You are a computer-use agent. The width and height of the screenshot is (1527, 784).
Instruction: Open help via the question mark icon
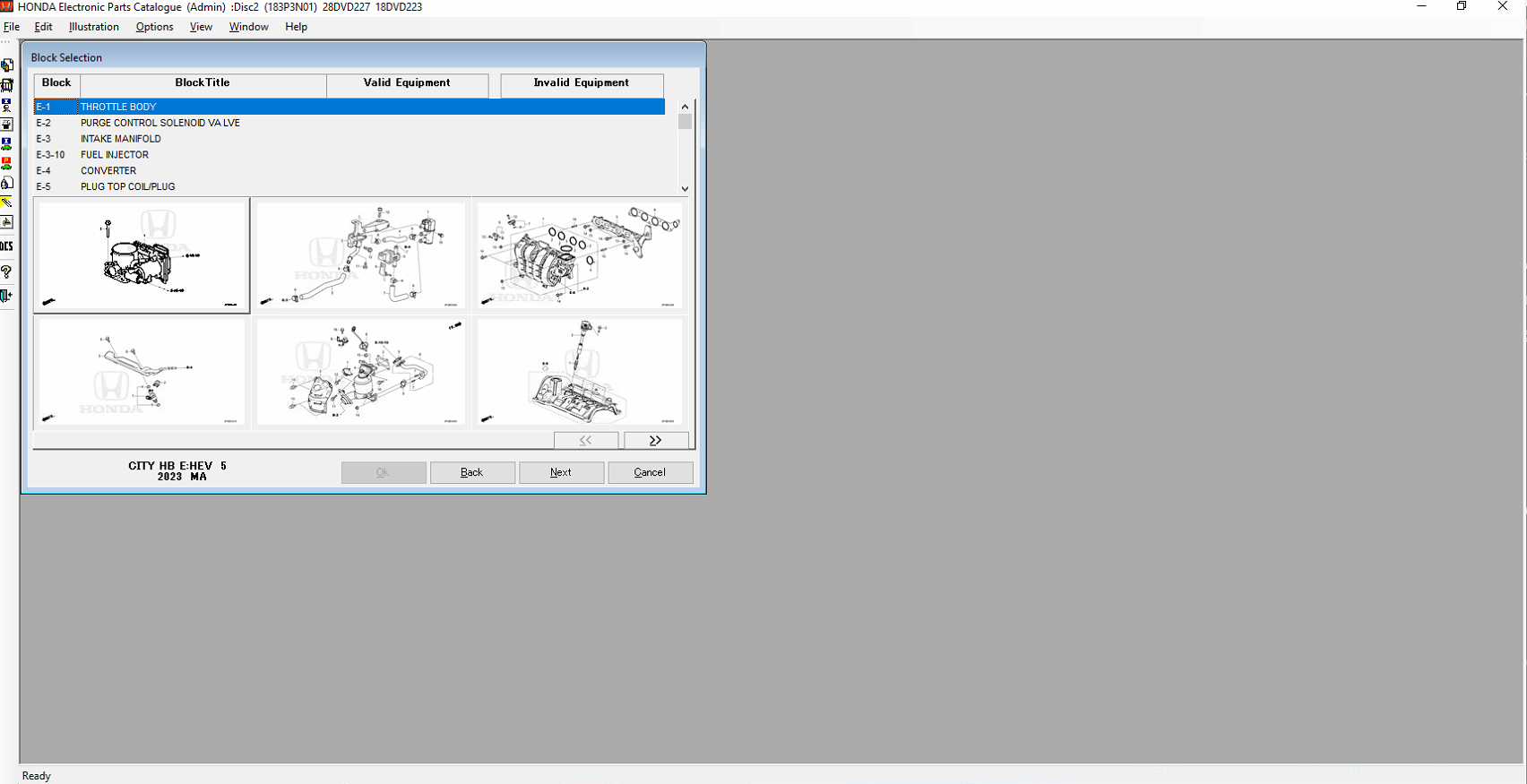coord(6,271)
